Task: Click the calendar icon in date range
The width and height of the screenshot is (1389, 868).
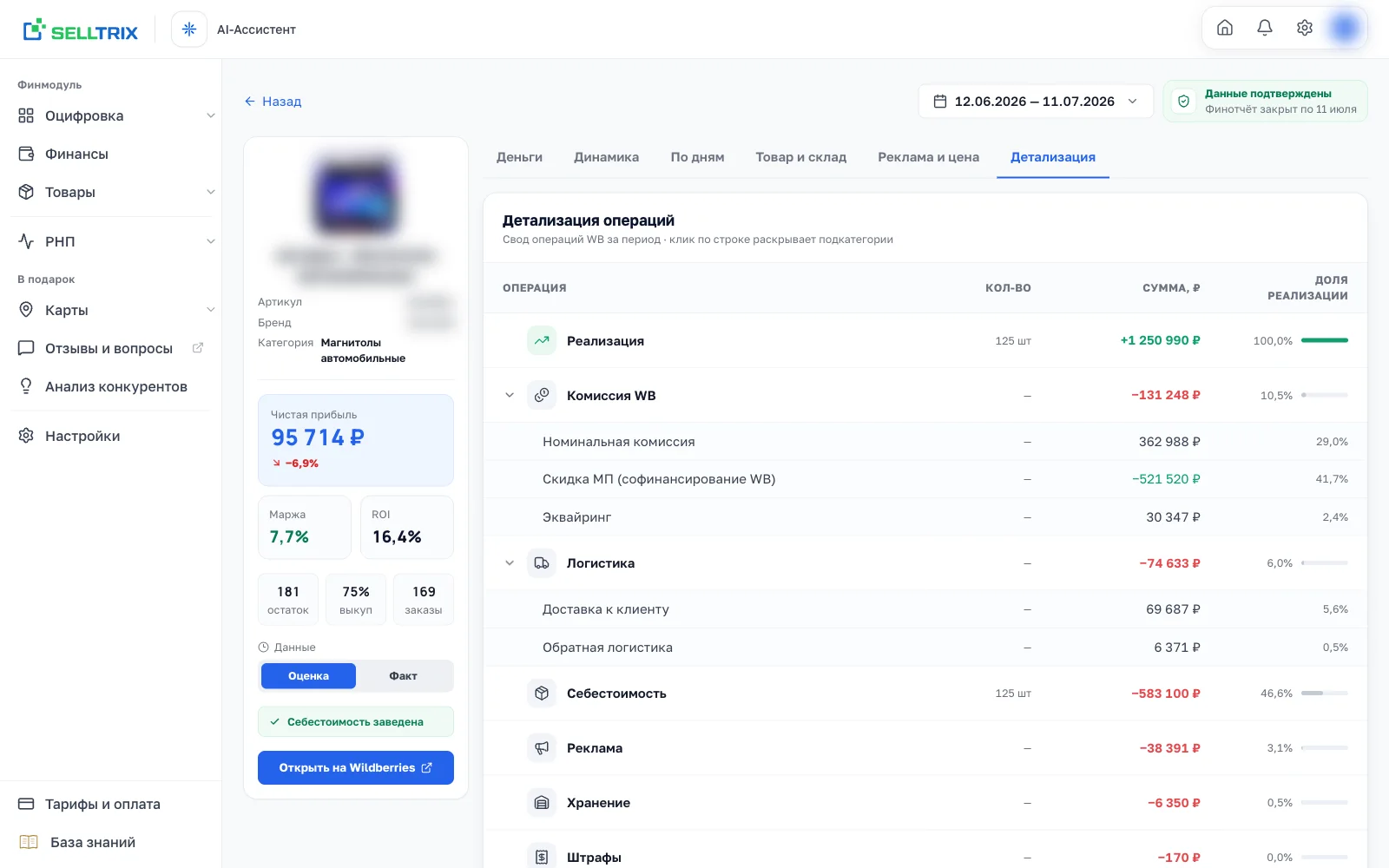Action: (940, 102)
